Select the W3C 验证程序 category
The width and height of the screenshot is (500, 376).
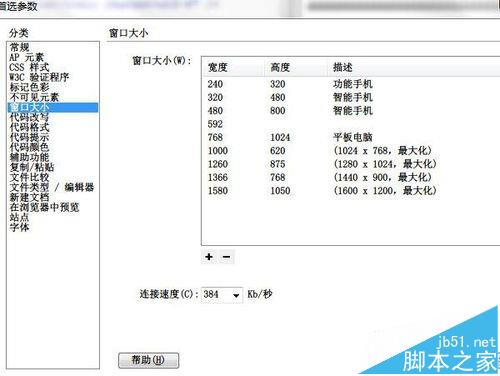click(39, 77)
